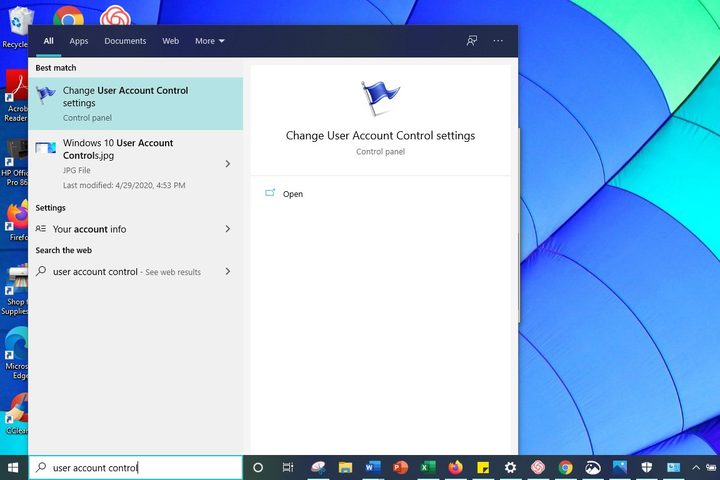The height and width of the screenshot is (480, 720).
Task: Launch Excel from the taskbar
Action: (x=428, y=468)
